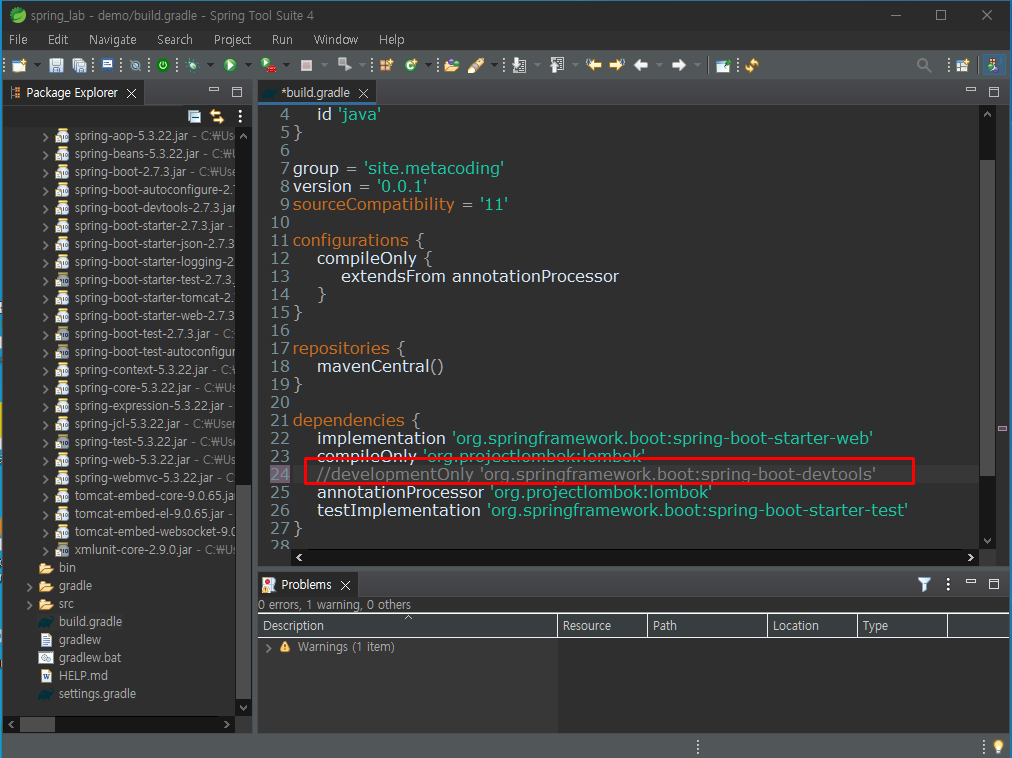Open Package Explorer view menu

coord(240,116)
